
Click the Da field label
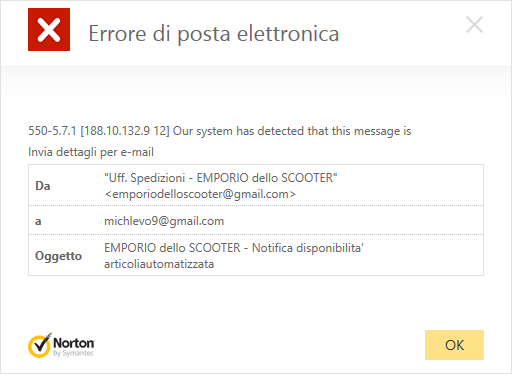point(43,186)
